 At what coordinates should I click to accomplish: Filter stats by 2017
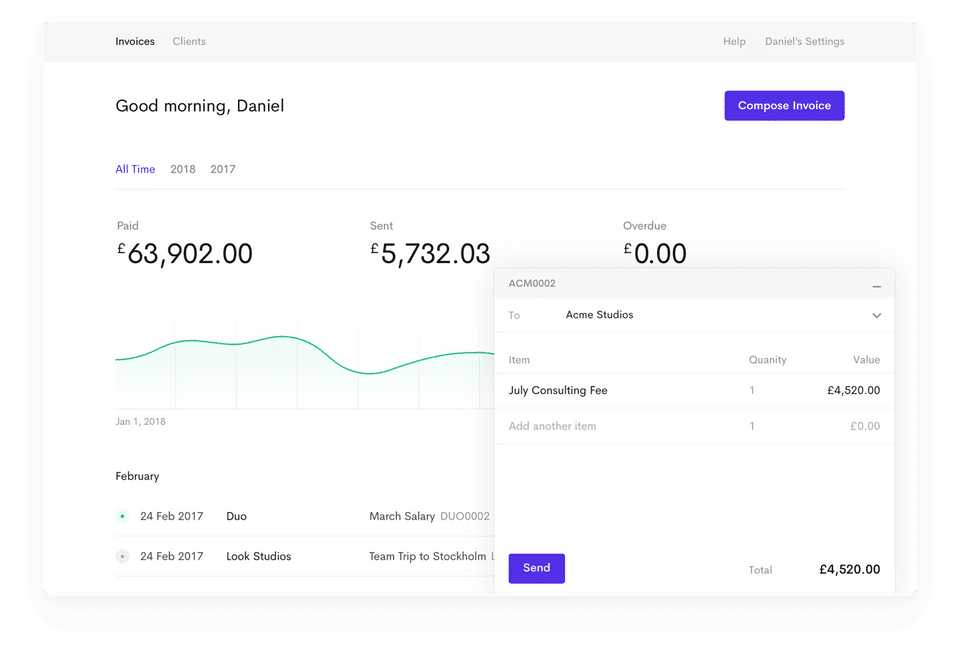[223, 169]
